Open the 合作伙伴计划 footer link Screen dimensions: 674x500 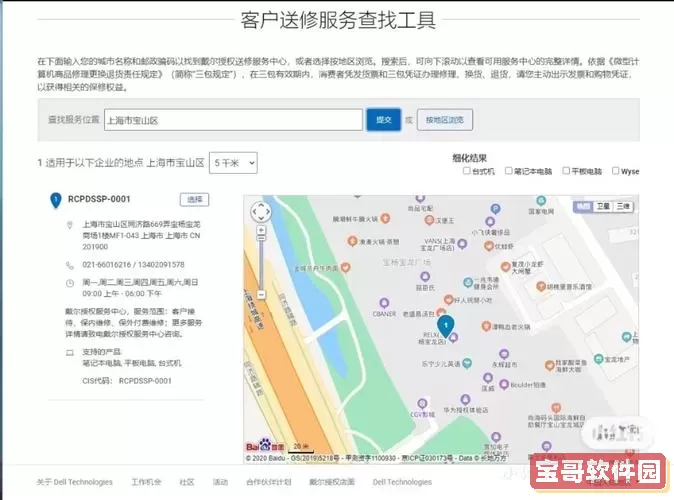click(269, 482)
